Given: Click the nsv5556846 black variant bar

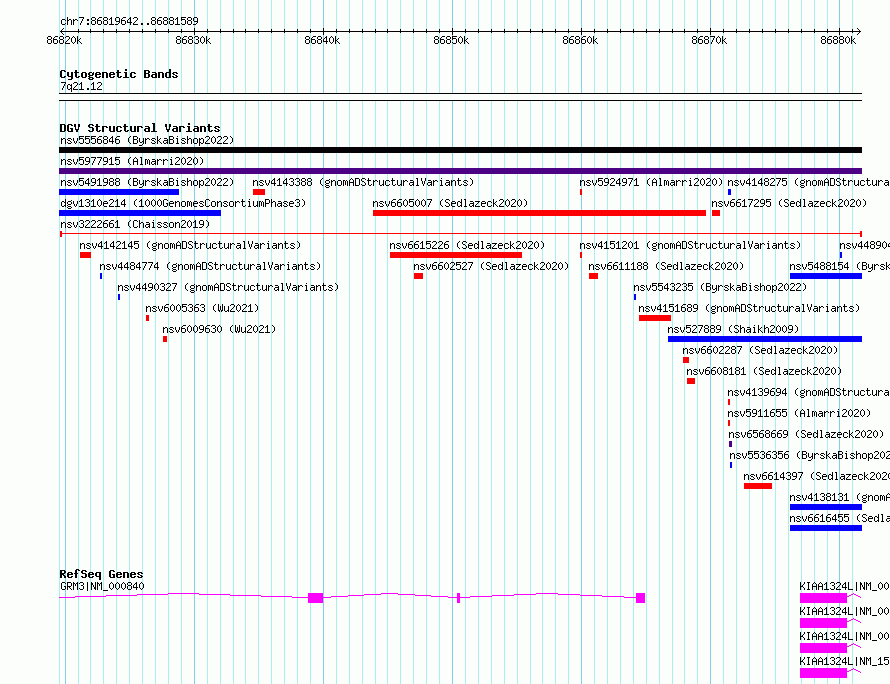Looking at the screenshot, I should pyautogui.click(x=460, y=150).
